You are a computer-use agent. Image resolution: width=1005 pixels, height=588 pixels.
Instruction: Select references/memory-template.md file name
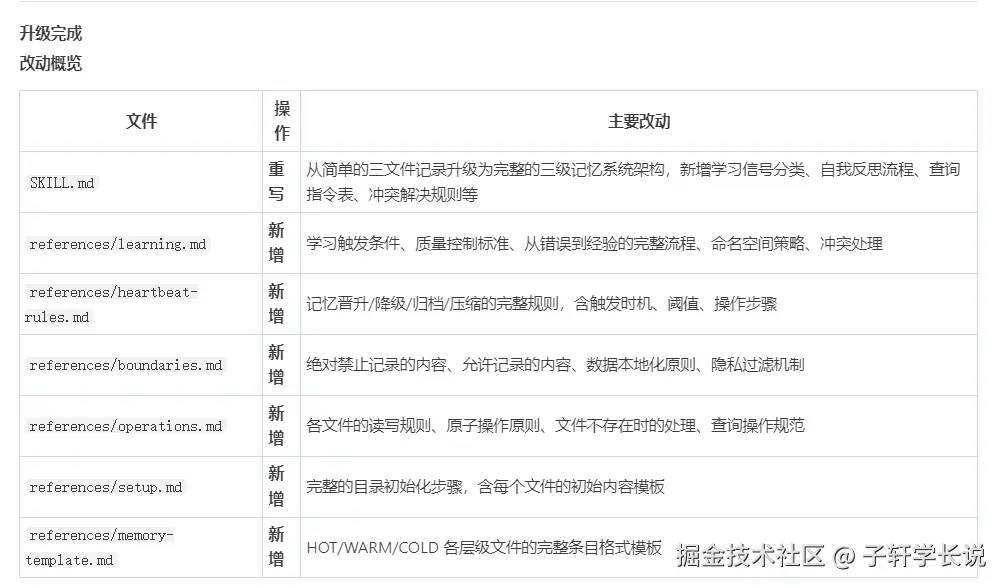(x=99, y=548)
